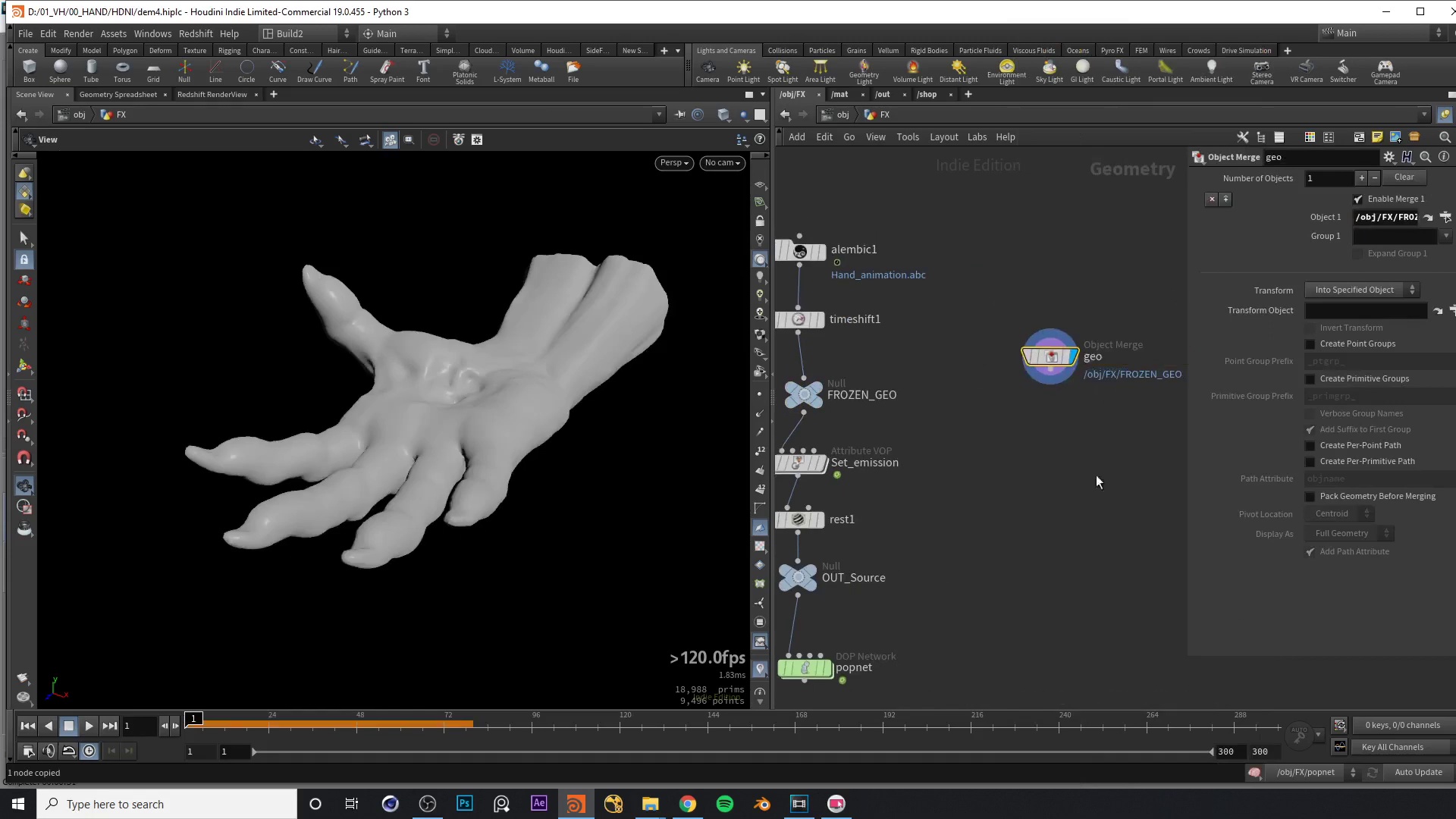Select the Box shelf tool
Image resolution: width=1456 pixels, height=819 pixels.
pos(29,71)
